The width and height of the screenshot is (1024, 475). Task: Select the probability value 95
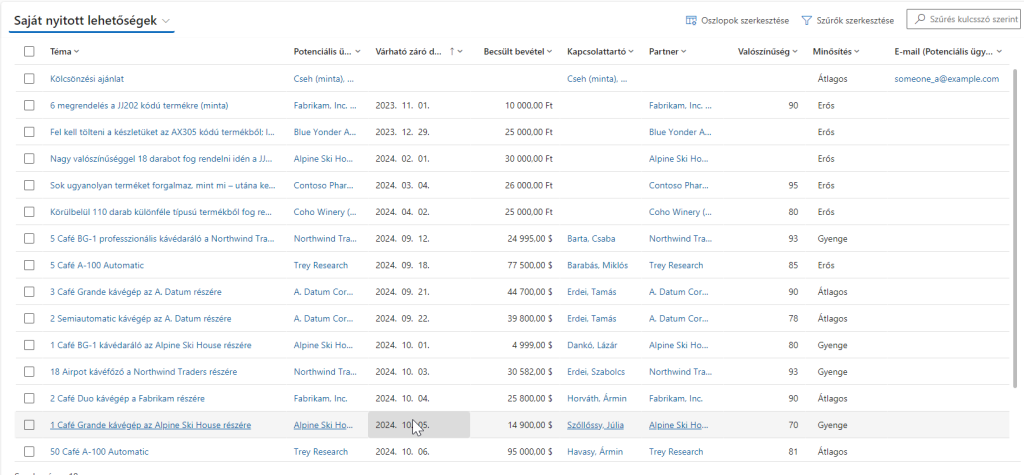pos(793,186)
